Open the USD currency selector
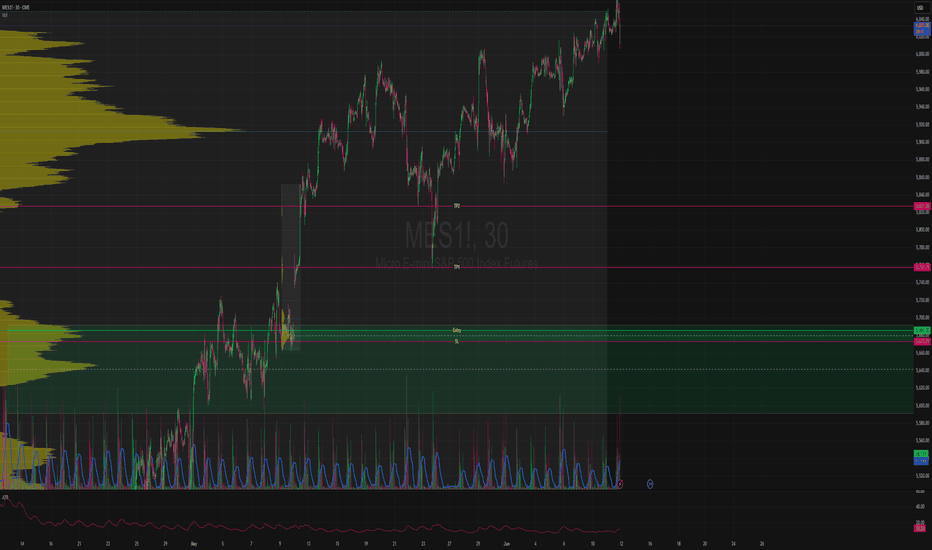The height and width of the screenshot is (550, 932). [x=920, y=8]
